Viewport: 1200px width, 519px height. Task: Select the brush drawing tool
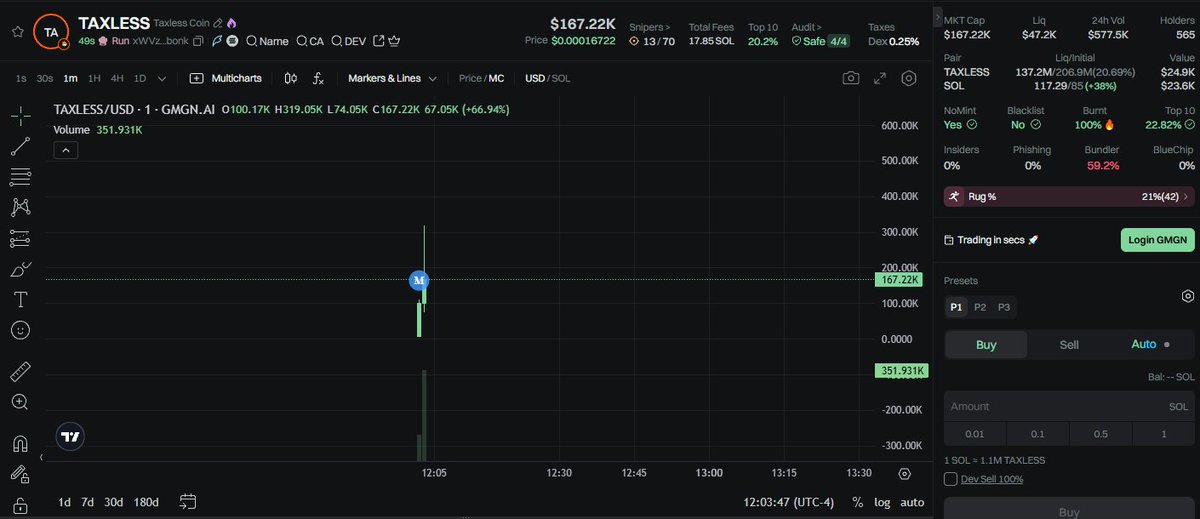click(20, 269)
